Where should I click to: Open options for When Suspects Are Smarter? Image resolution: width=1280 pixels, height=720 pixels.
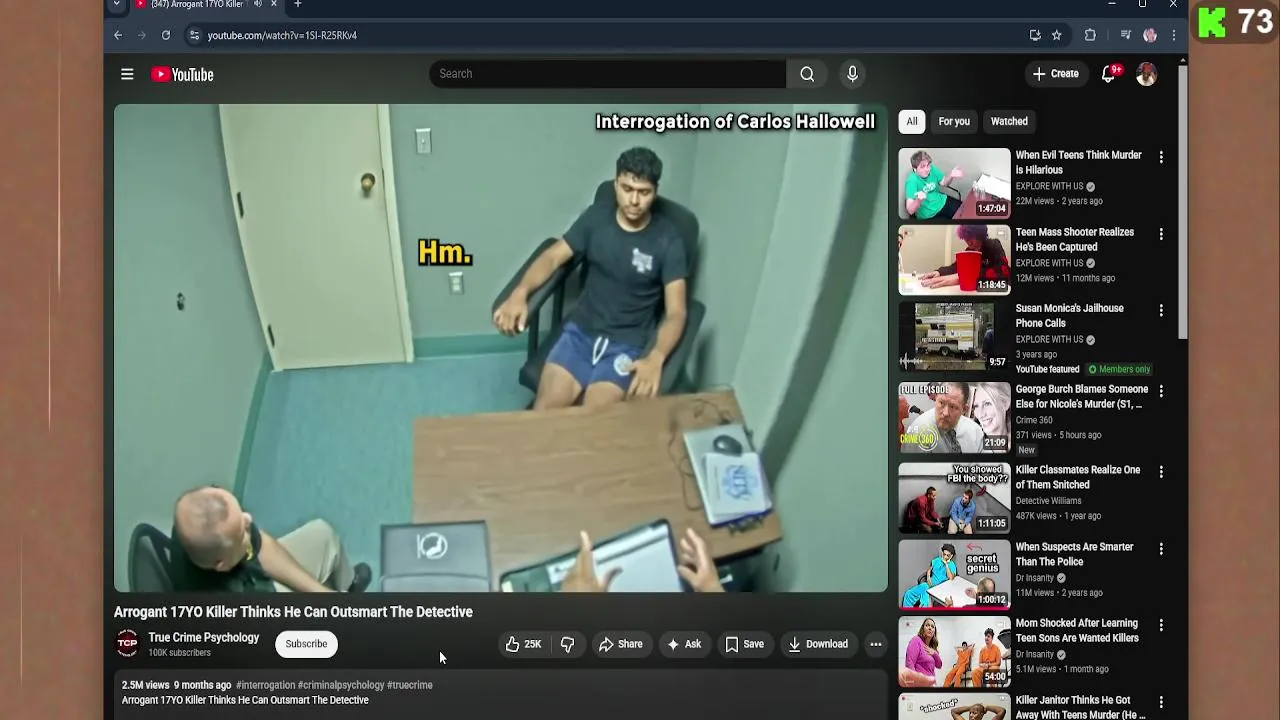(x=1161, y=549)
